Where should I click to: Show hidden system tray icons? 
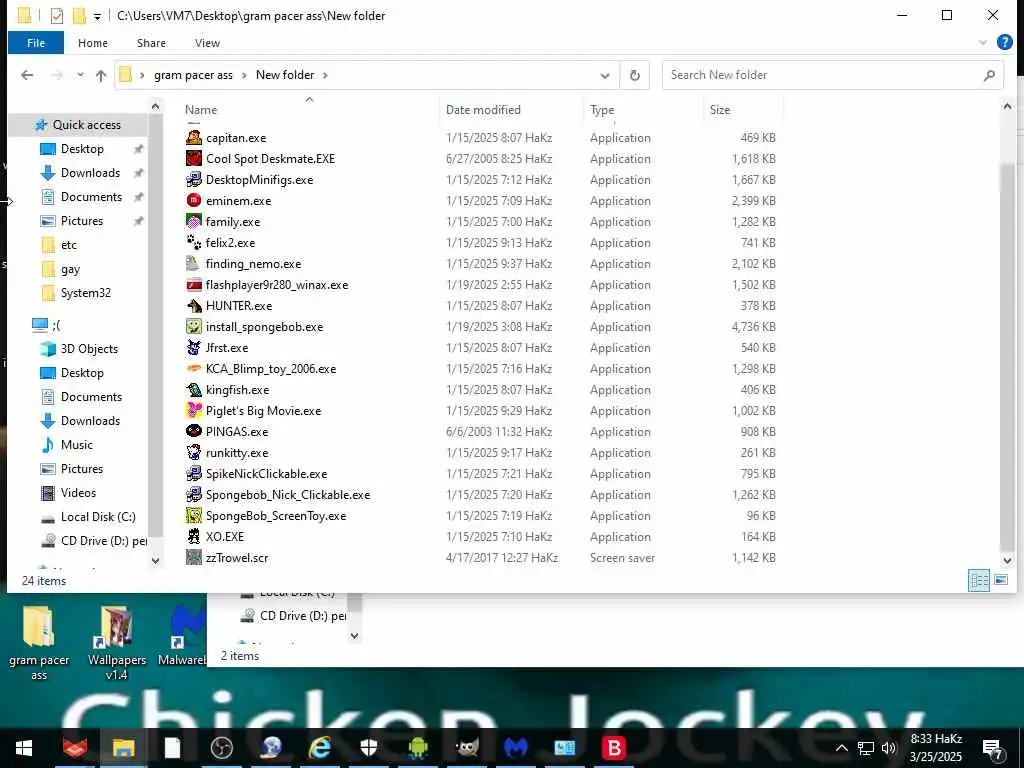pos(842,748)
